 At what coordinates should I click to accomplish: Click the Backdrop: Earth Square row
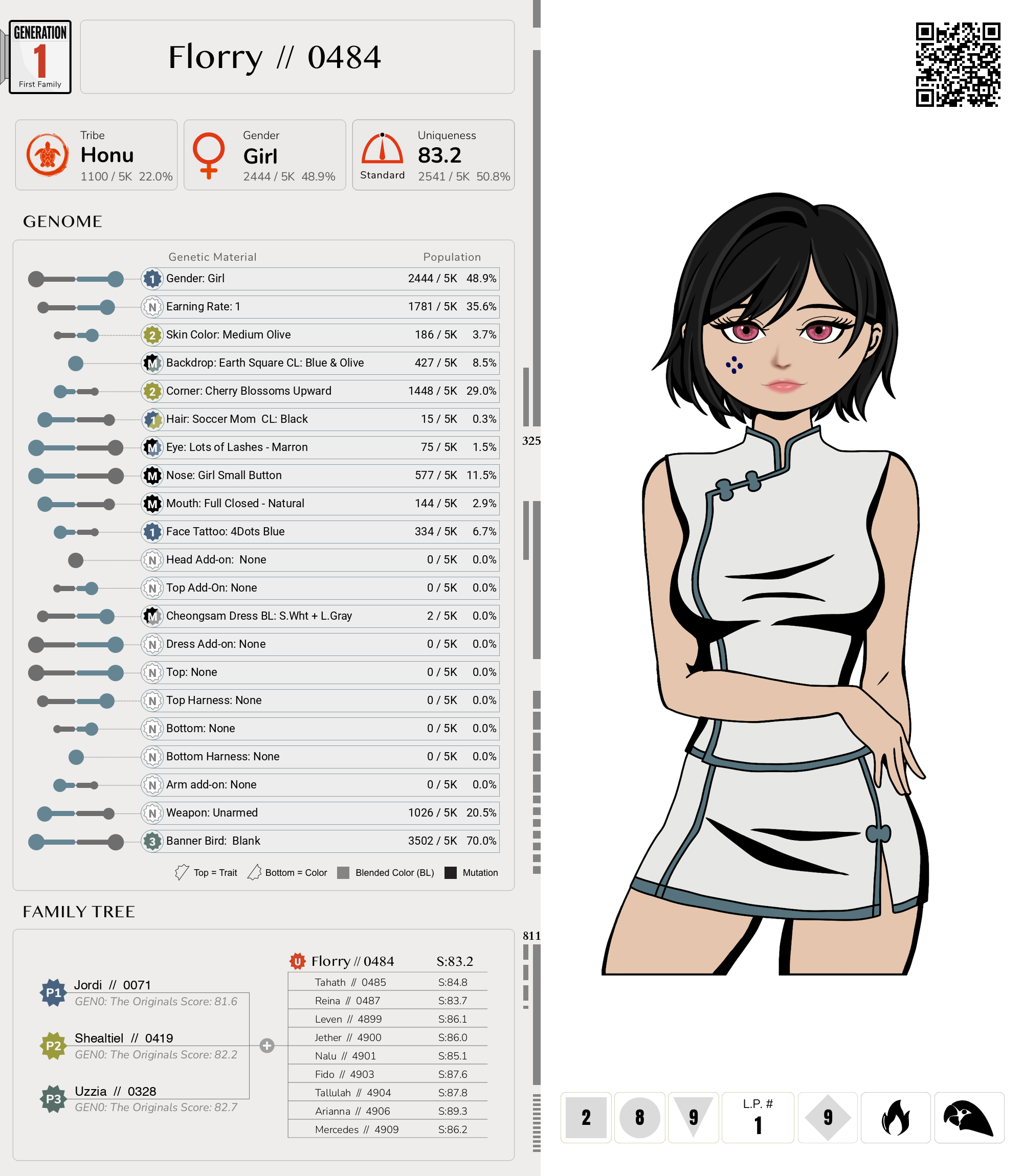click(320, 363)
